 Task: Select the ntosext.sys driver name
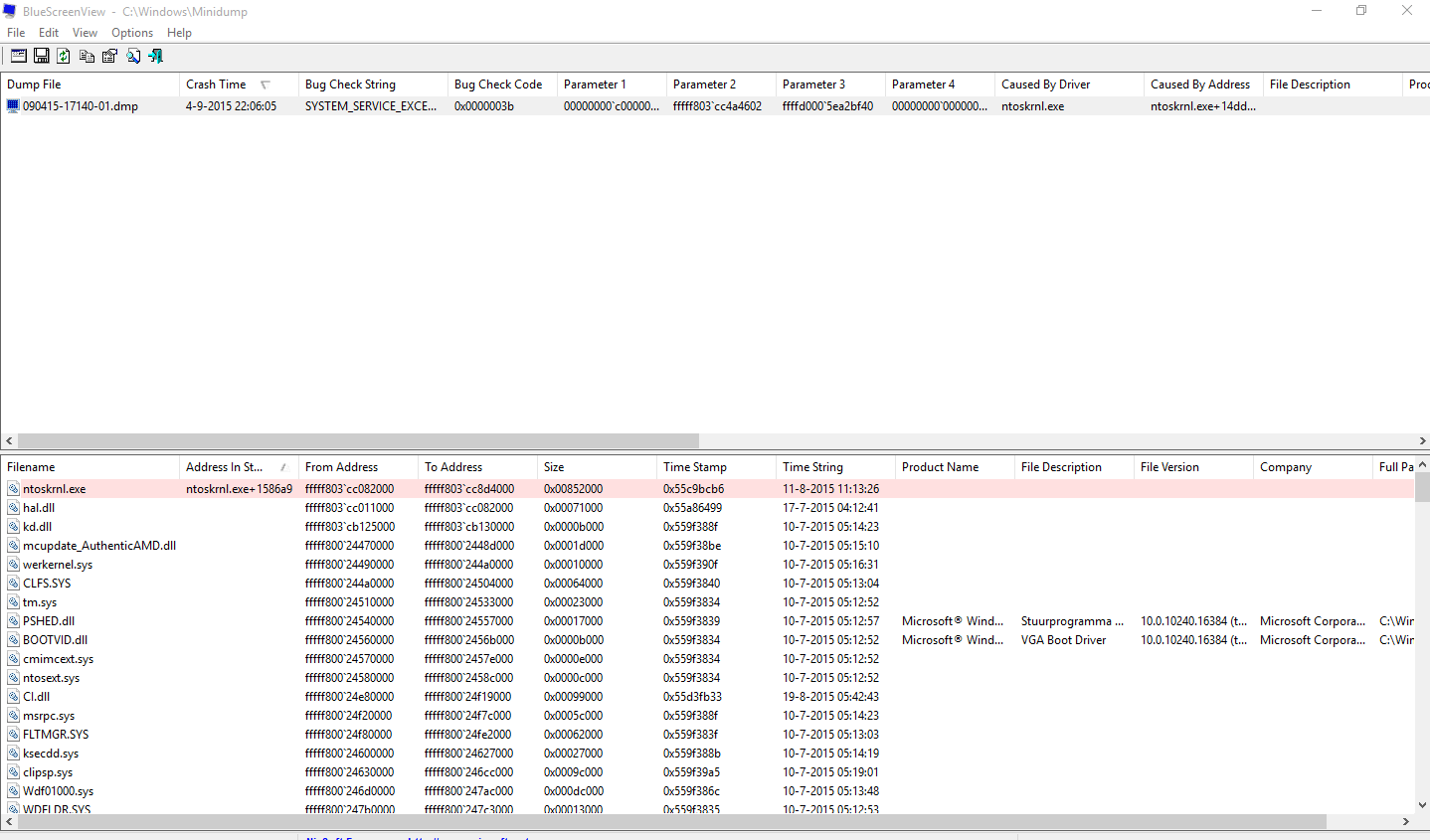(52, 678)
